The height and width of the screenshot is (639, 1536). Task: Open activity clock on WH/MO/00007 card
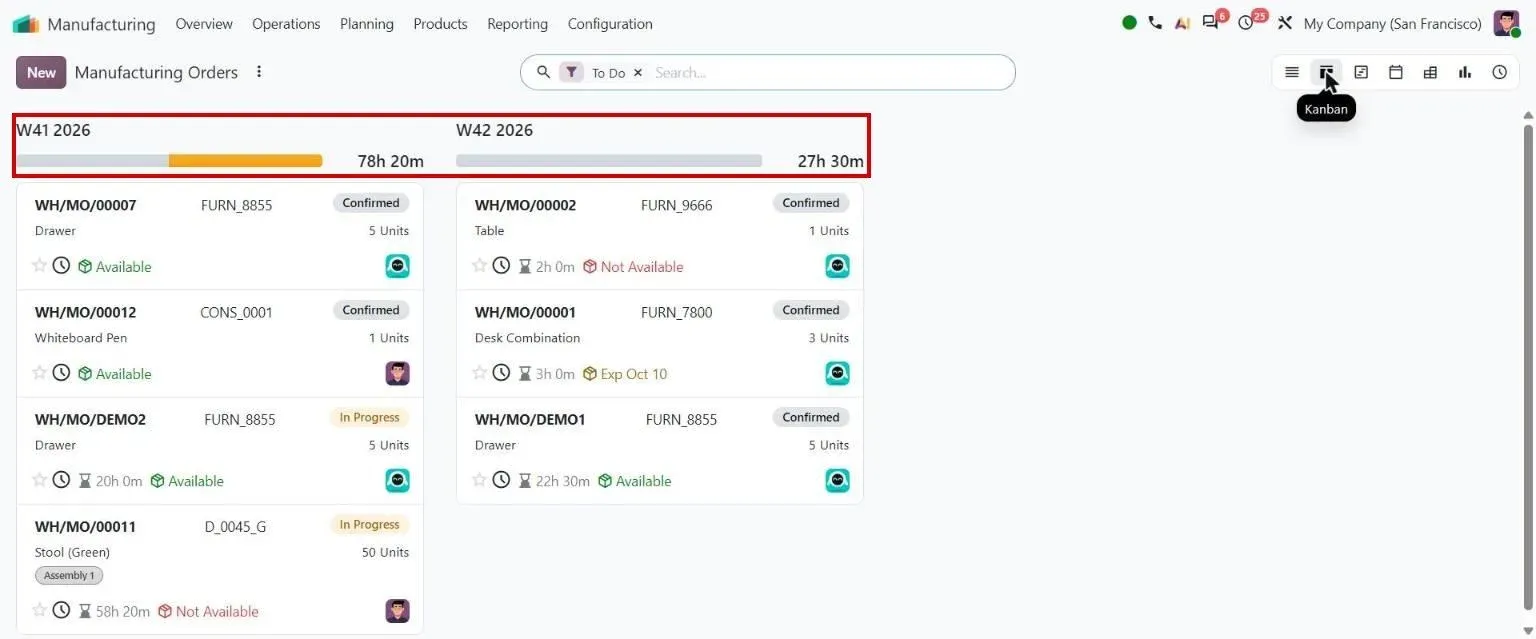point(61,266)
